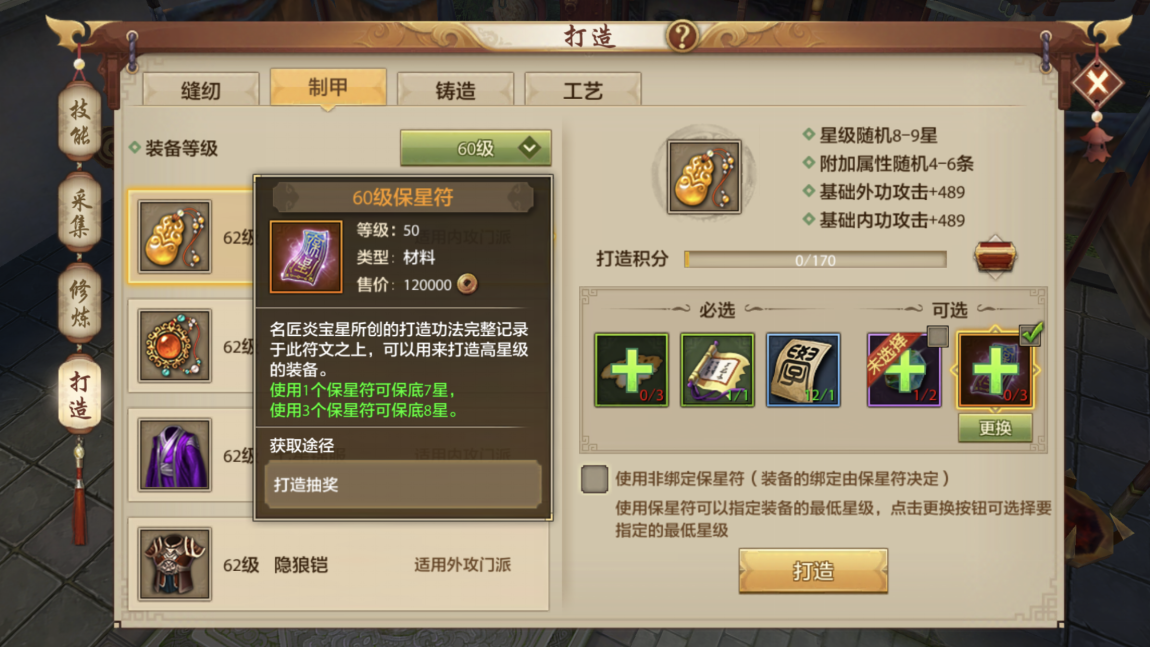The image size is (1150, 647).
Task: Check the unselected optional material box
Action: tap(937, 336)
